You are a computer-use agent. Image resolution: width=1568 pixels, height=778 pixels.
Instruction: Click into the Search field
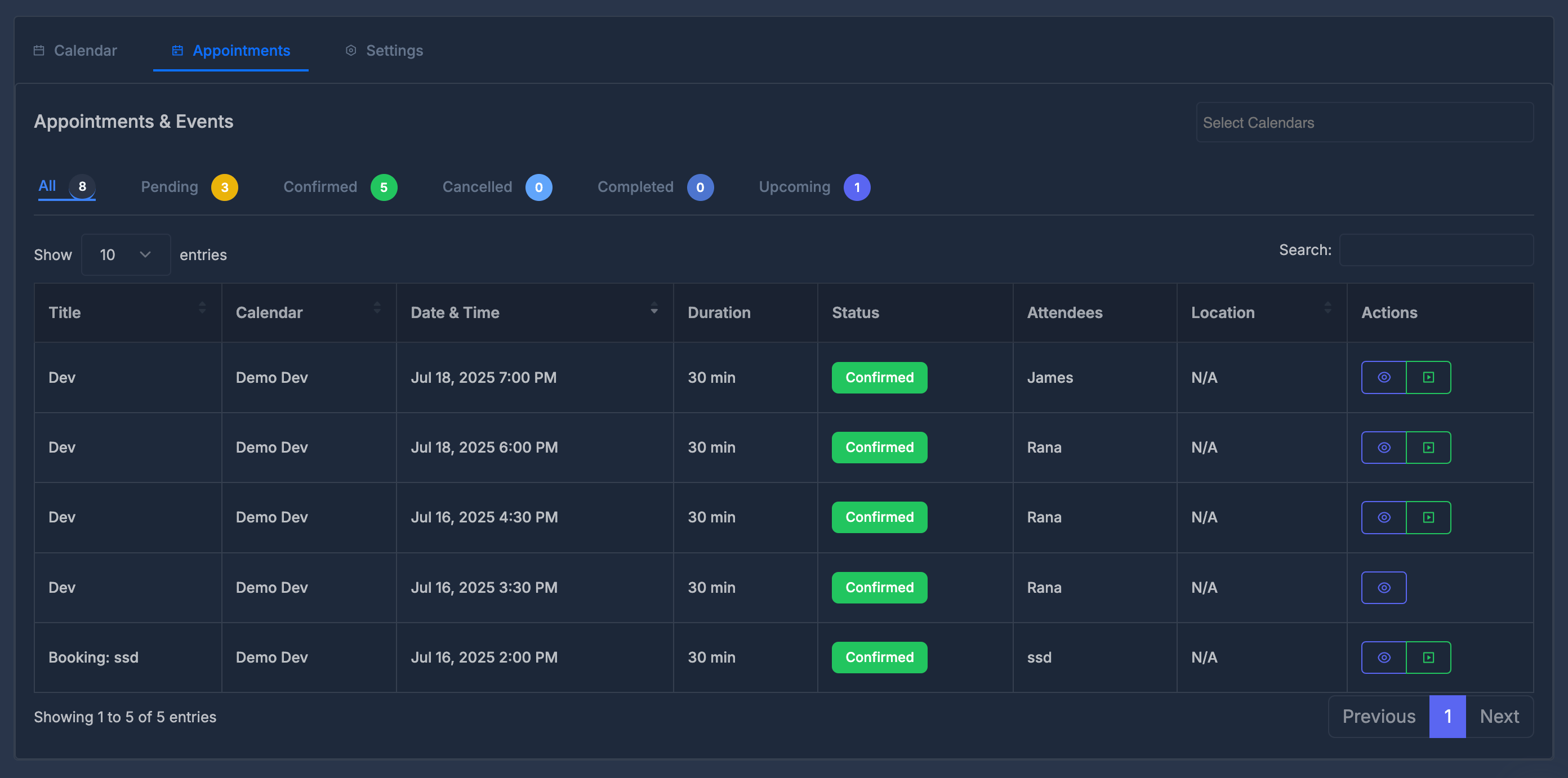coord(1437,250)
